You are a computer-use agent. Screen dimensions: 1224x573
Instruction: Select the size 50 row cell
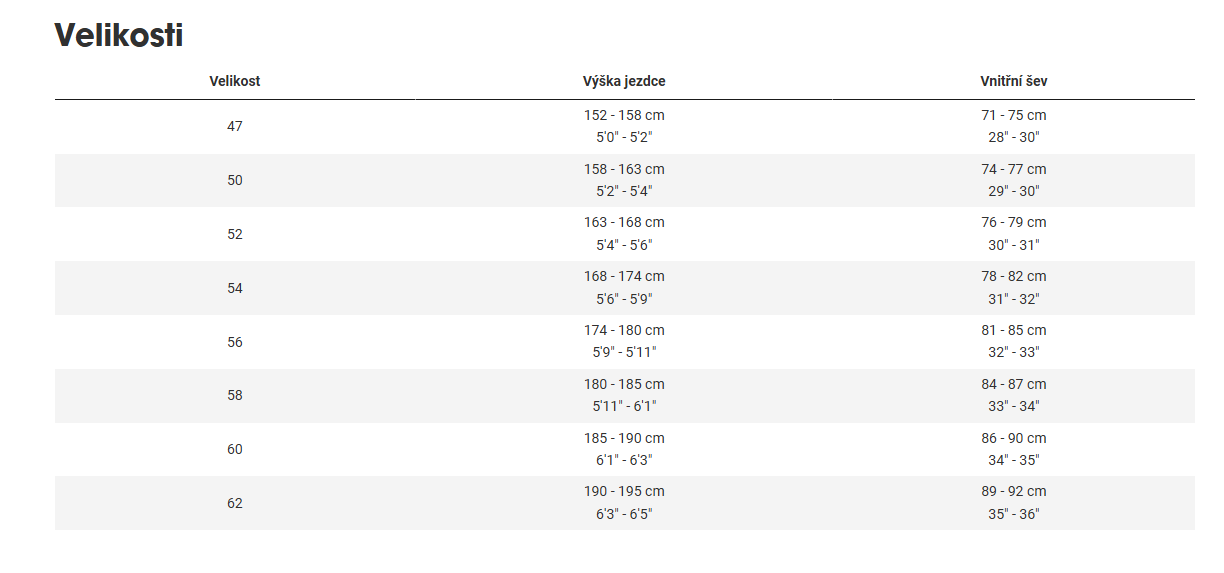(235, 181)
